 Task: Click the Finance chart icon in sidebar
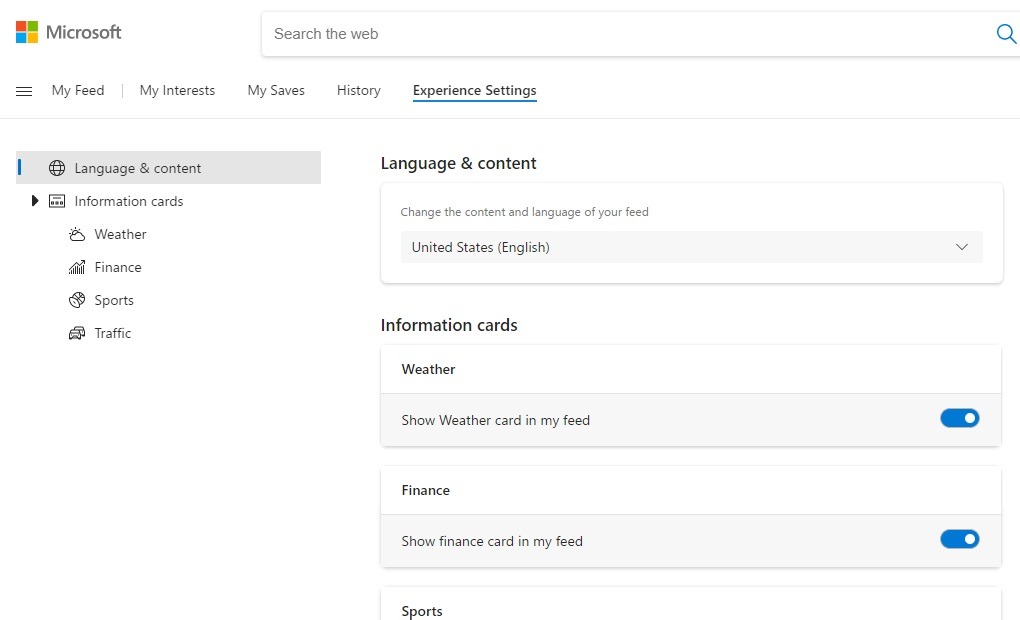(77, 267)
